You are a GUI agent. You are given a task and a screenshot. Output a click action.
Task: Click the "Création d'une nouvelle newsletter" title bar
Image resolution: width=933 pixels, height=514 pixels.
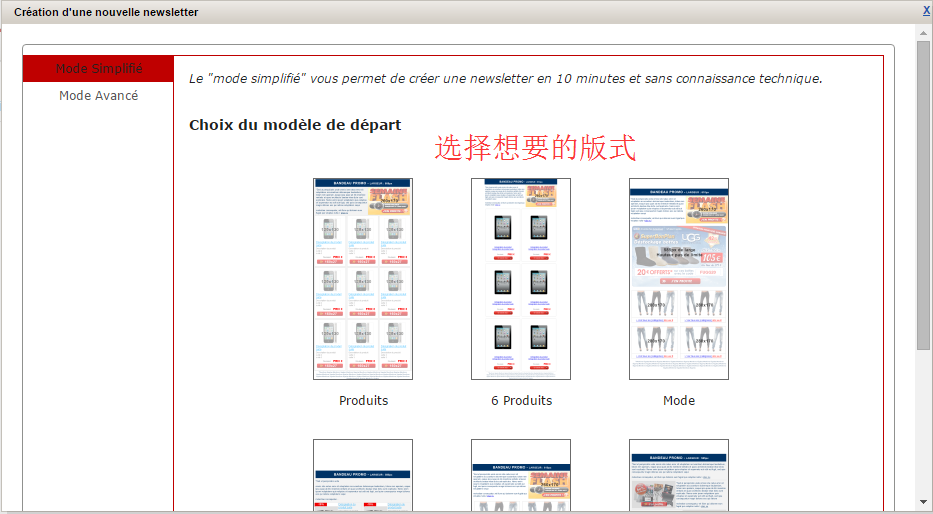(106, 12)
